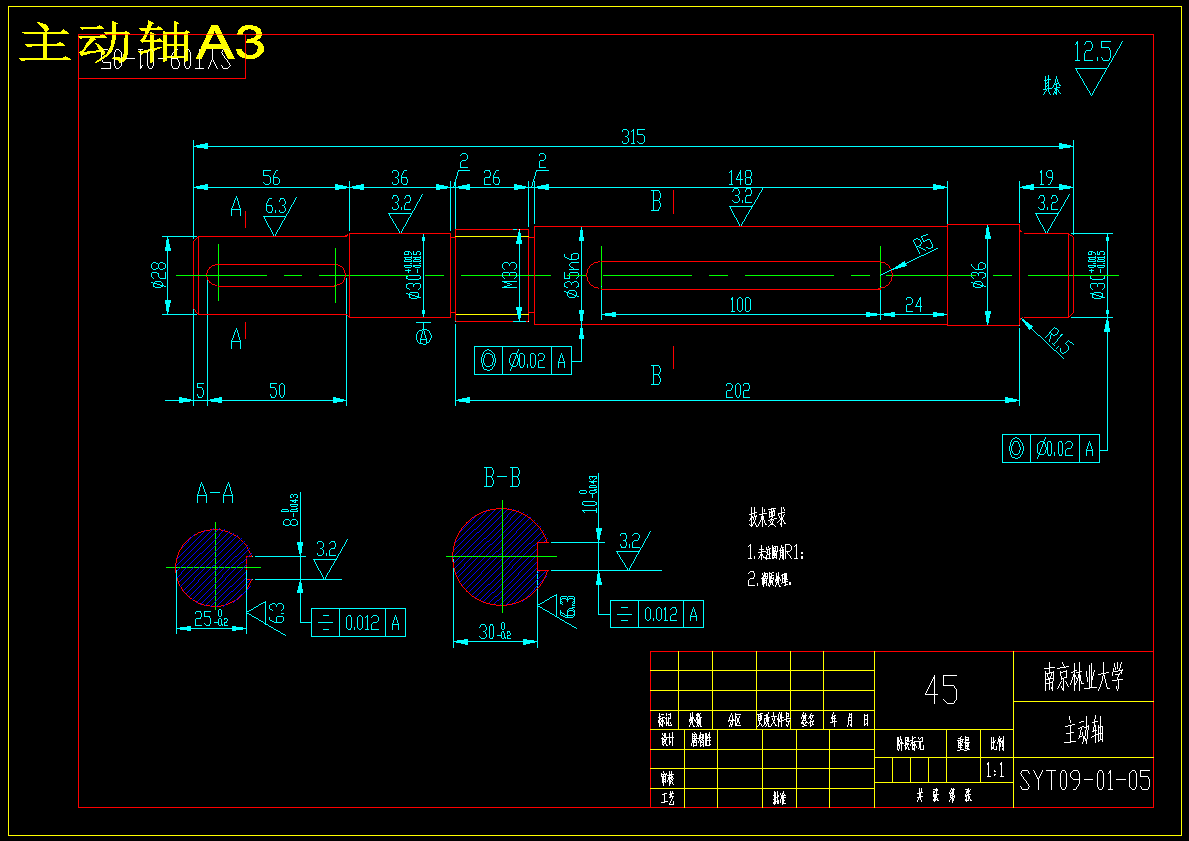Select the radius callout "R5"
The image size is (1189, 841).
[924, 245]
